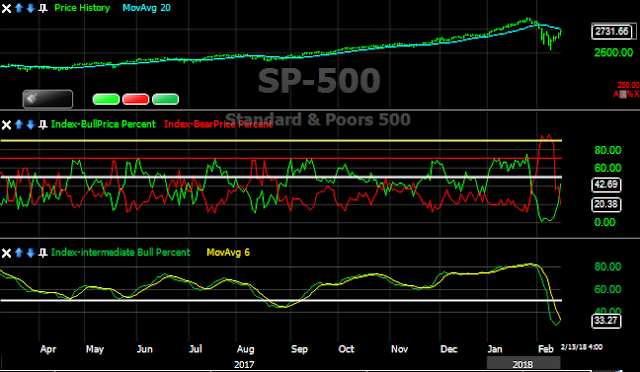Click the Sep month label
Screen dimensions: 640x372
coord(299,350)
